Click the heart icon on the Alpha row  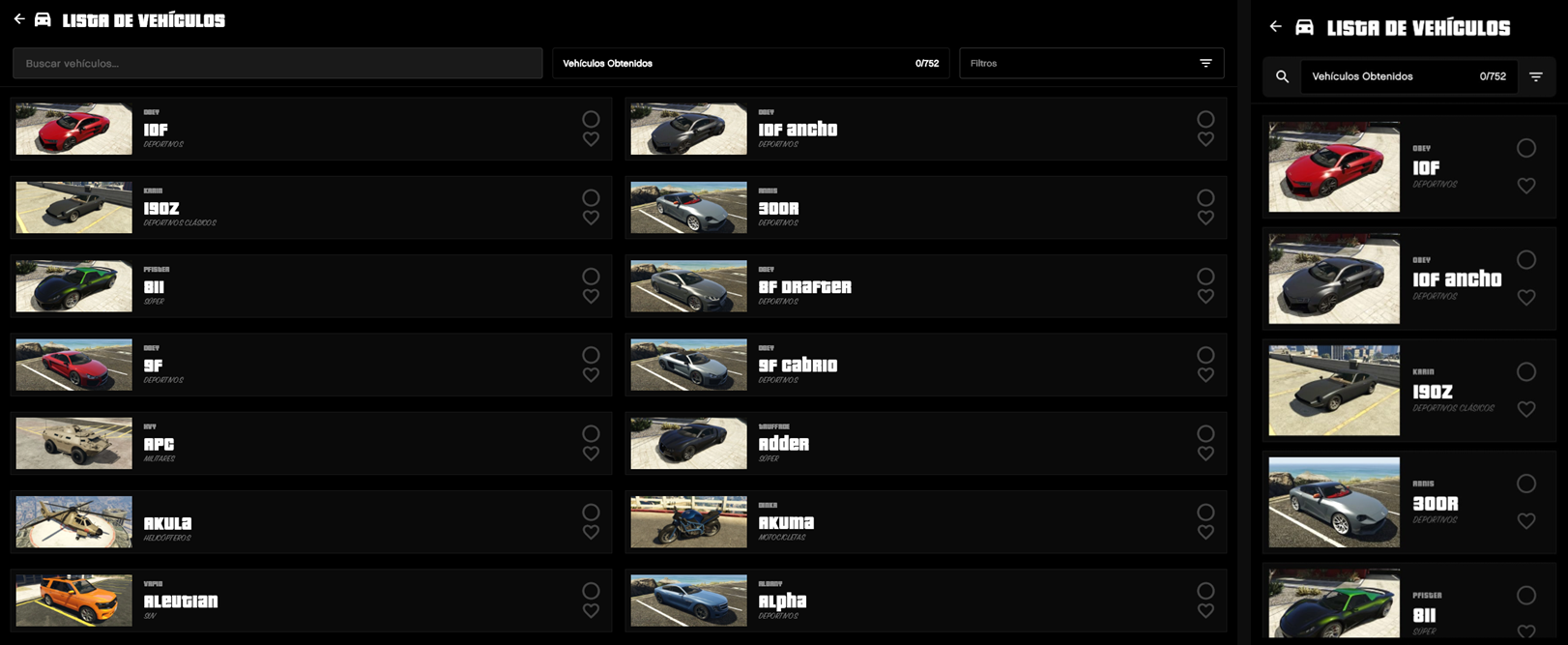point(1205,611)
